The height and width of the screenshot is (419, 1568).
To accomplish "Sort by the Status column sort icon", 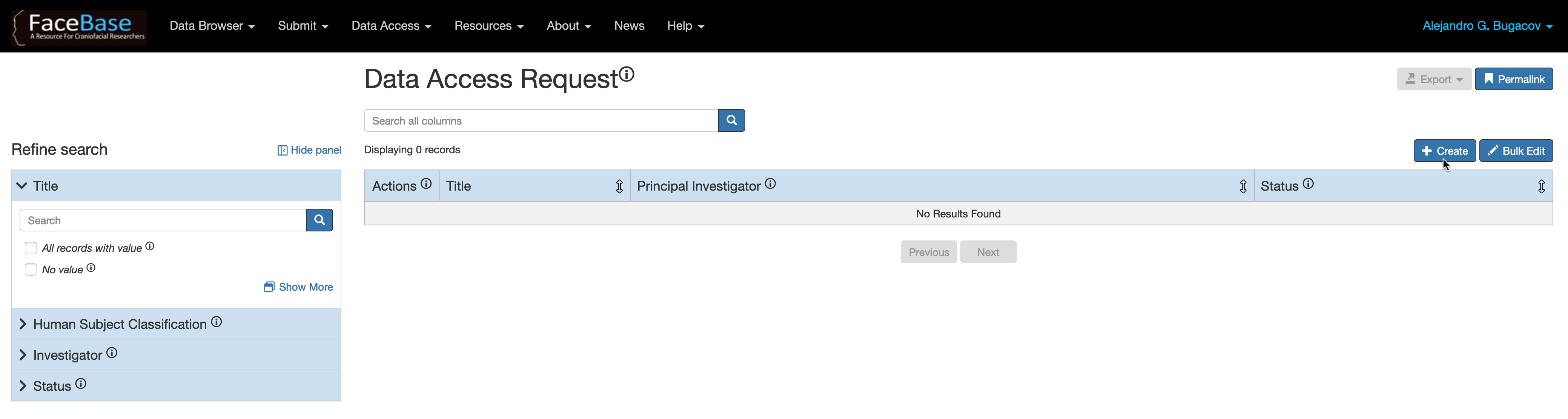I will (1541, 186).
